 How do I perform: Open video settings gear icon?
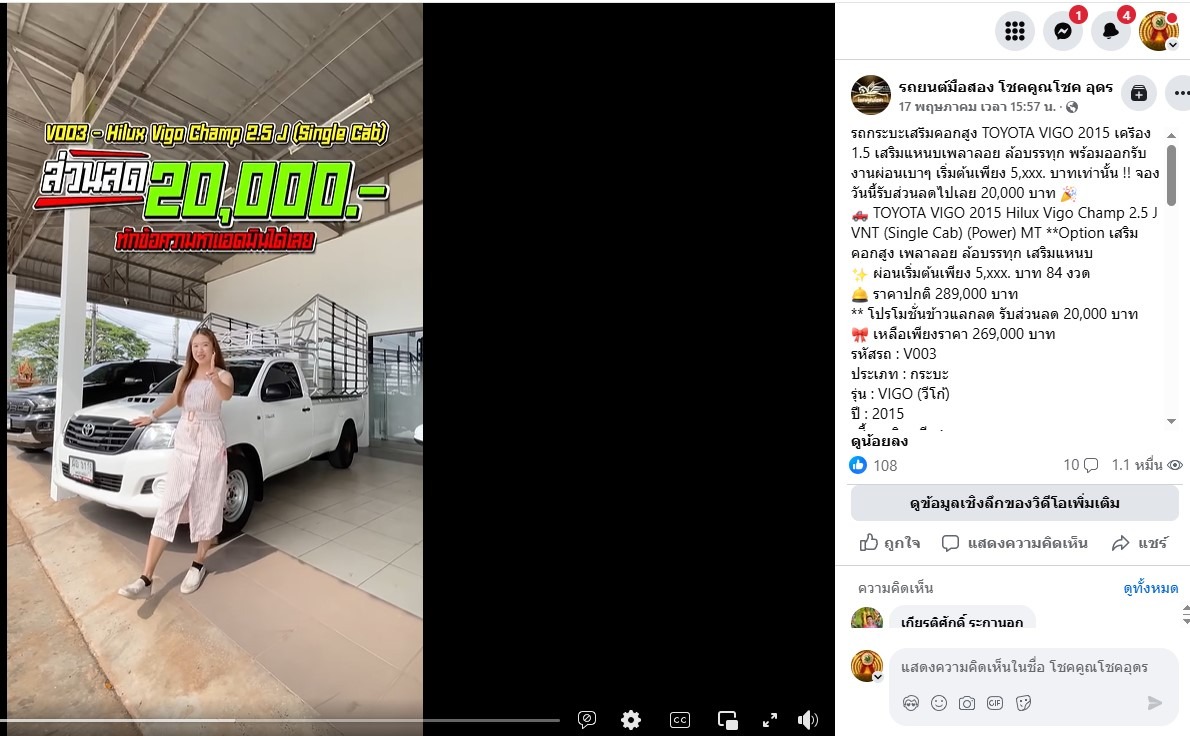[631, 719]
